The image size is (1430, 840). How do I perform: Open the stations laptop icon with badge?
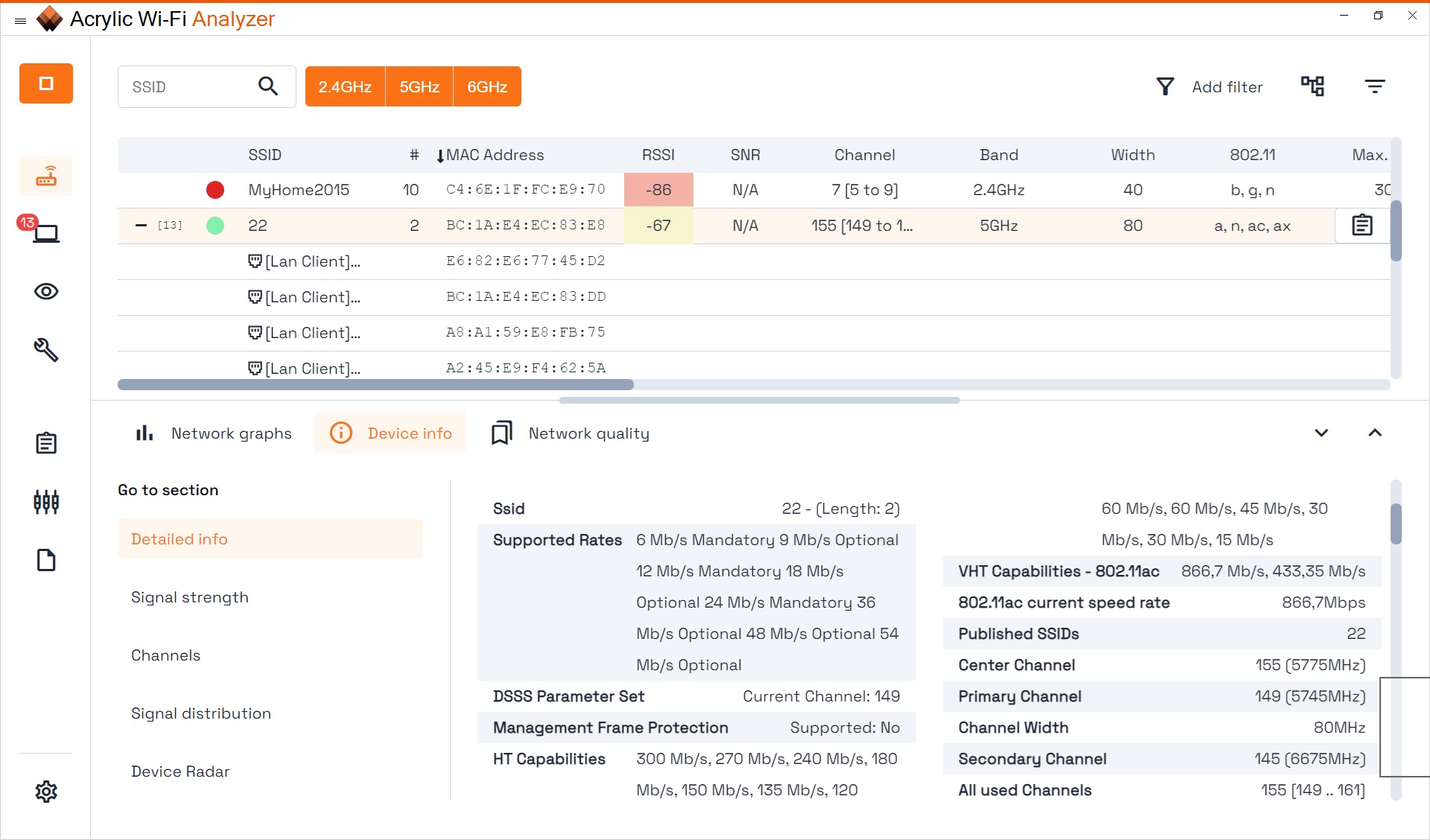pos(46,233)
